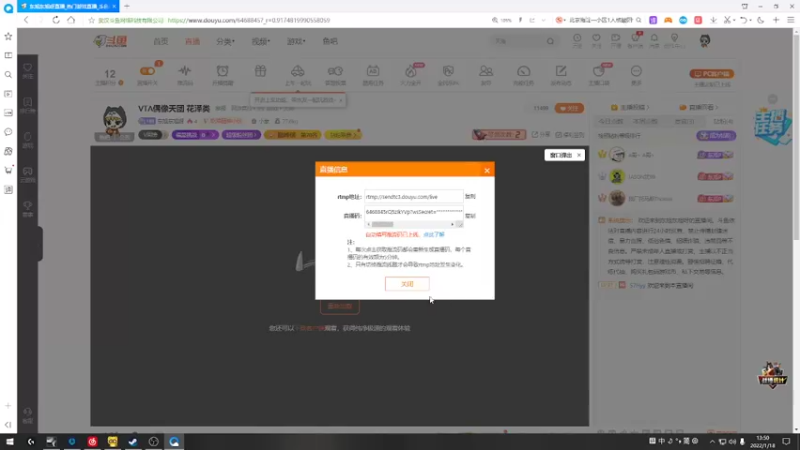Open the speedometer gauge icon in toolbar
The height and width of the screenshot is (450, 800).
pos(523,71)
